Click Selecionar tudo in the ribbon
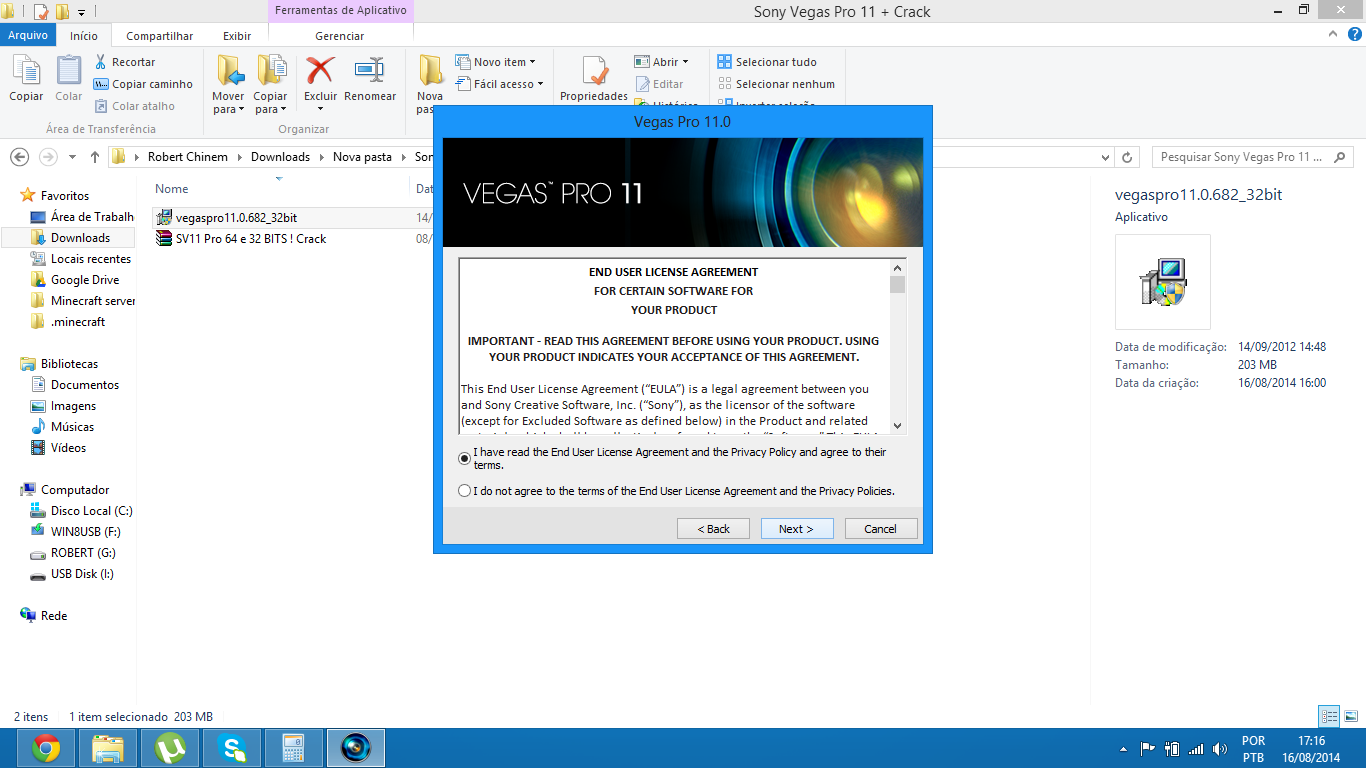This screenshot has height=768, width=1366. (767, 62)
